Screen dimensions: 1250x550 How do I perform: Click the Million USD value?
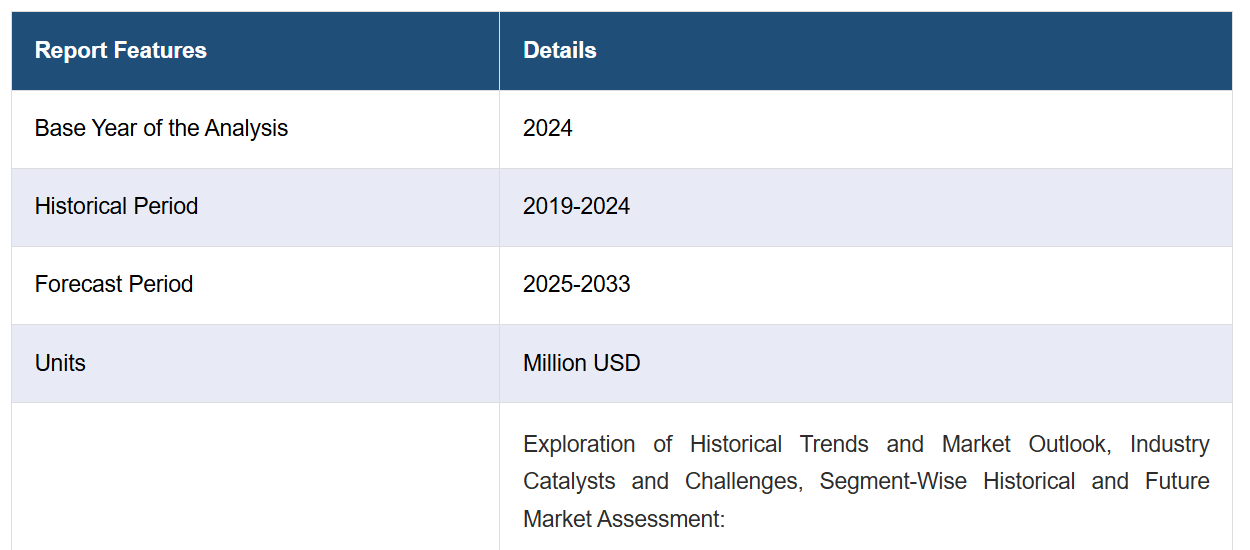click(x=582, y=363)
